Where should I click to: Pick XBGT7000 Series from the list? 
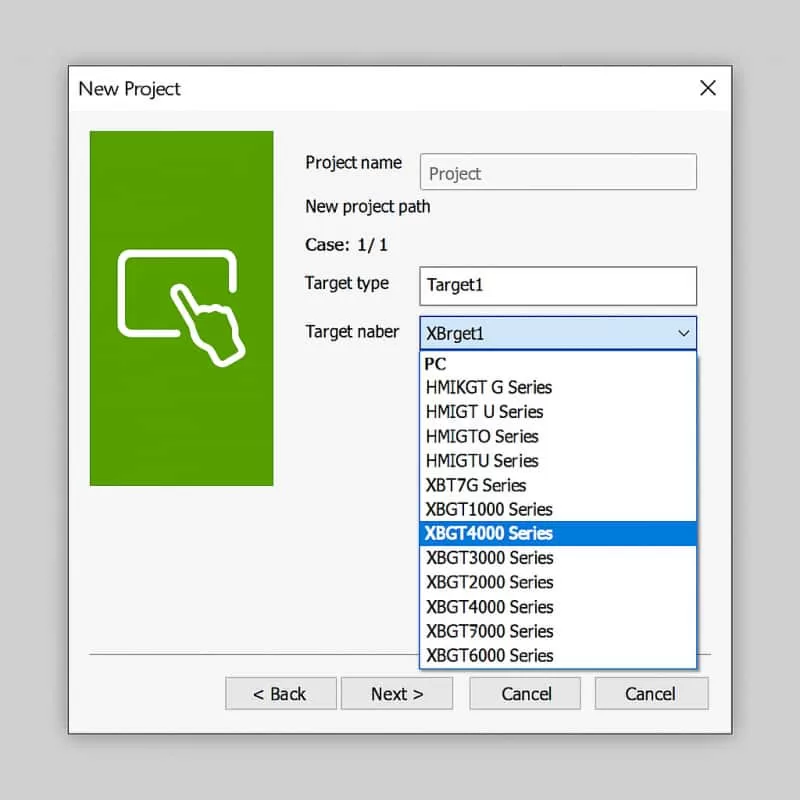click(558, 631)
